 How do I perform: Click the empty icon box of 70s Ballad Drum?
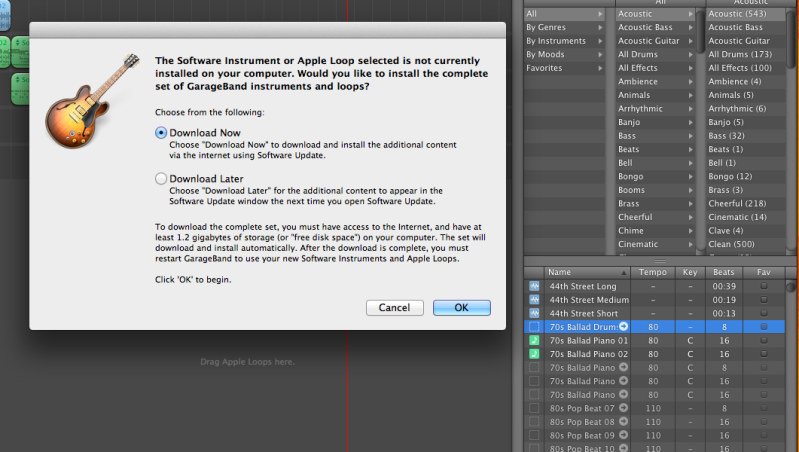point(534,327)
